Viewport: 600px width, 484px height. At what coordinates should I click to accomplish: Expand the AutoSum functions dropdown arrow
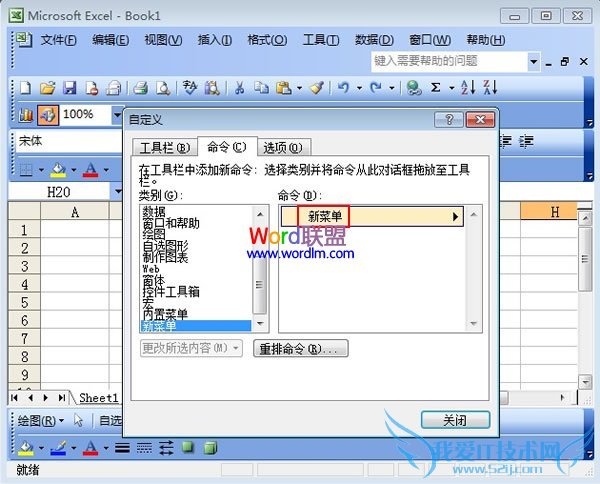[452, 88]
